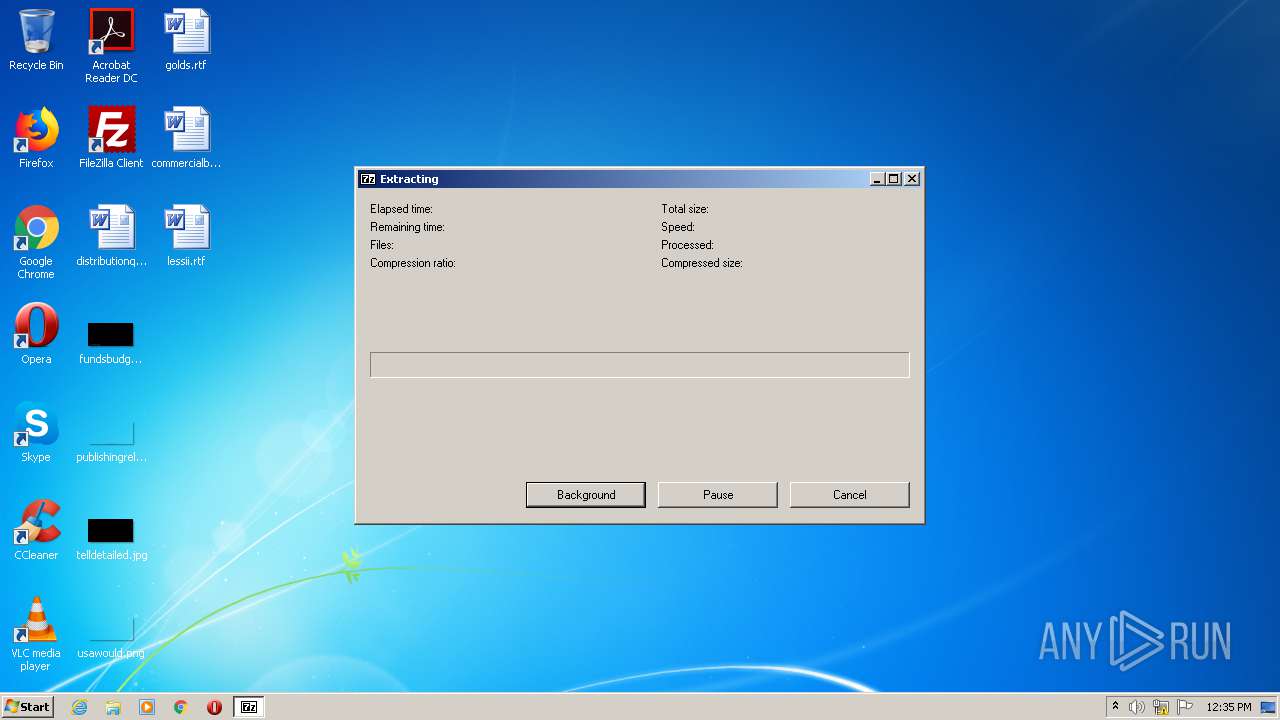Click the Elapsed time label
The width and height of the screenshot is (1280, 720).
[x=401, y=209]
